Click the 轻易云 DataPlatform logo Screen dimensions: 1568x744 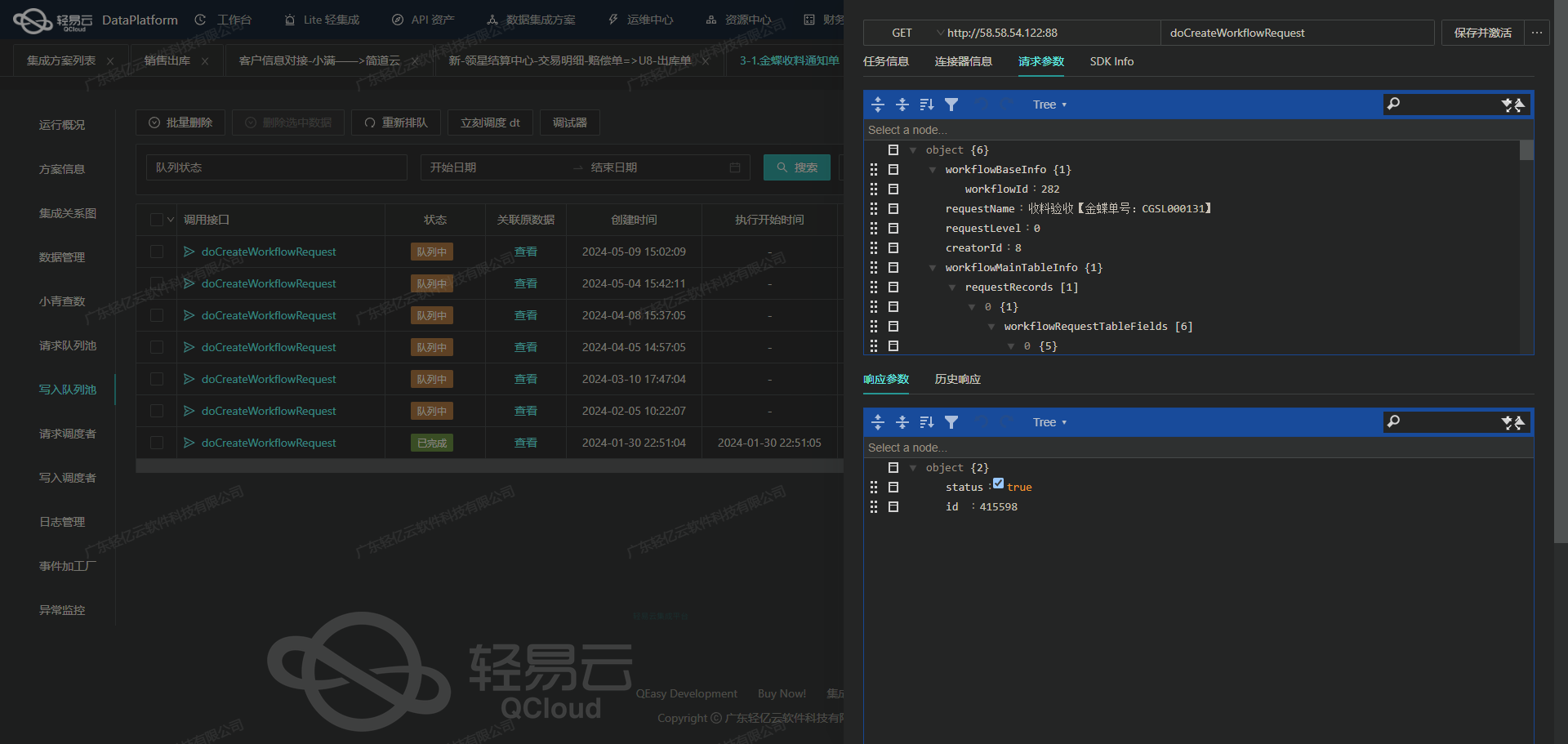pyautogui.click(x=95, y=20)
